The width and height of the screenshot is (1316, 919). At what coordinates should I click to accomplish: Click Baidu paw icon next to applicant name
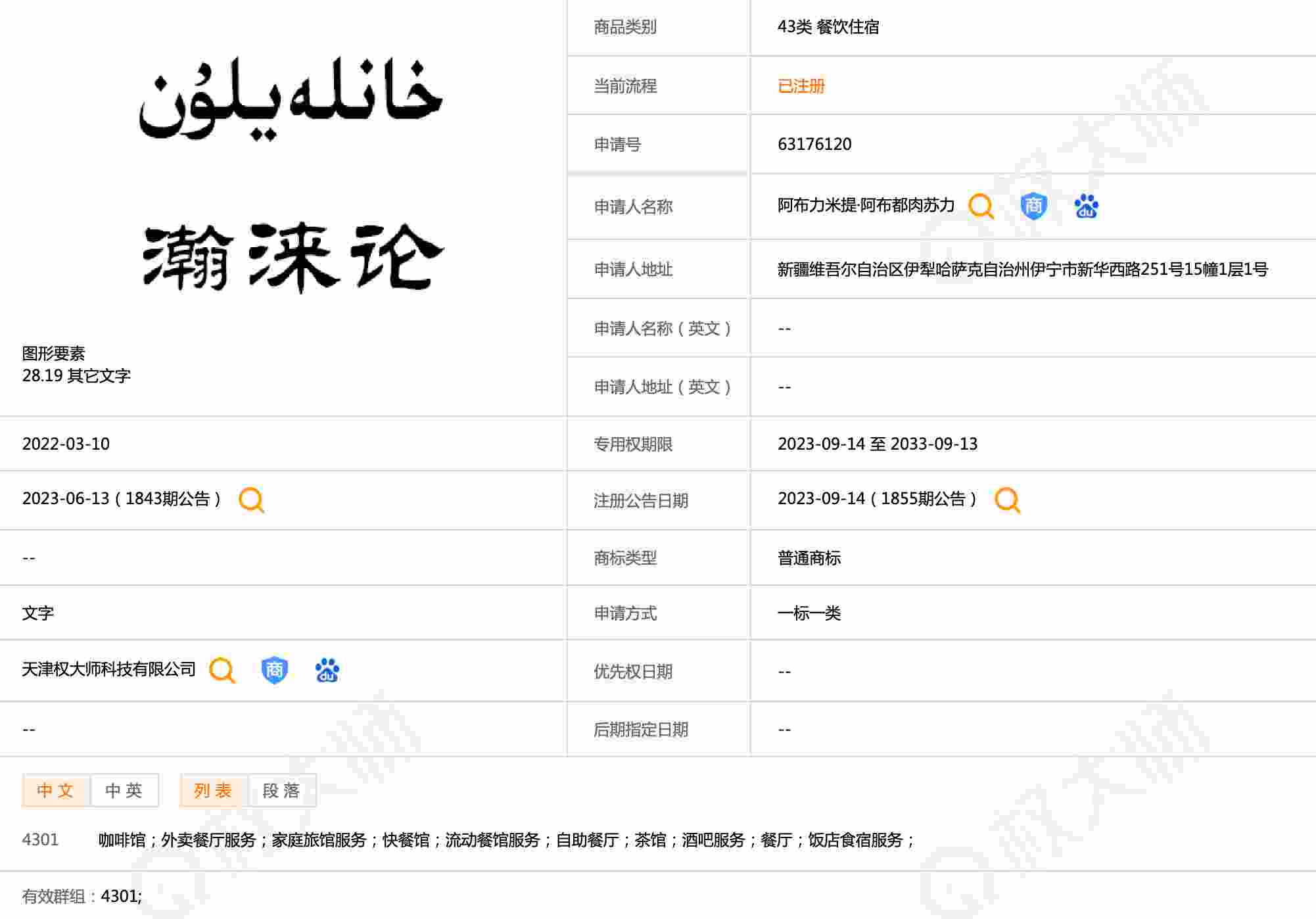pyautogui.click(x=1086, y=206)
